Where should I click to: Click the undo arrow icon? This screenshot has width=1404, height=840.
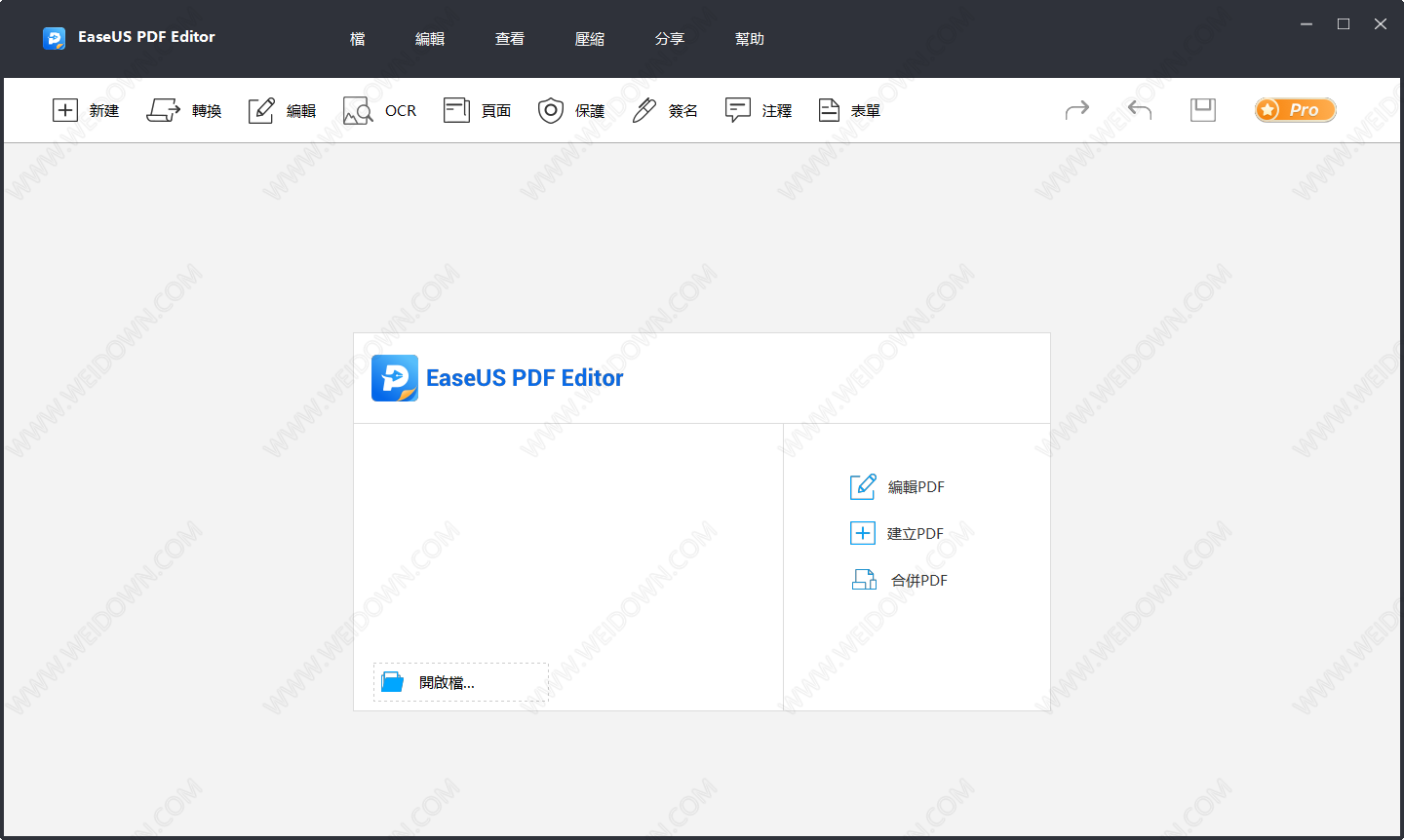click(x=1140, y=109)
